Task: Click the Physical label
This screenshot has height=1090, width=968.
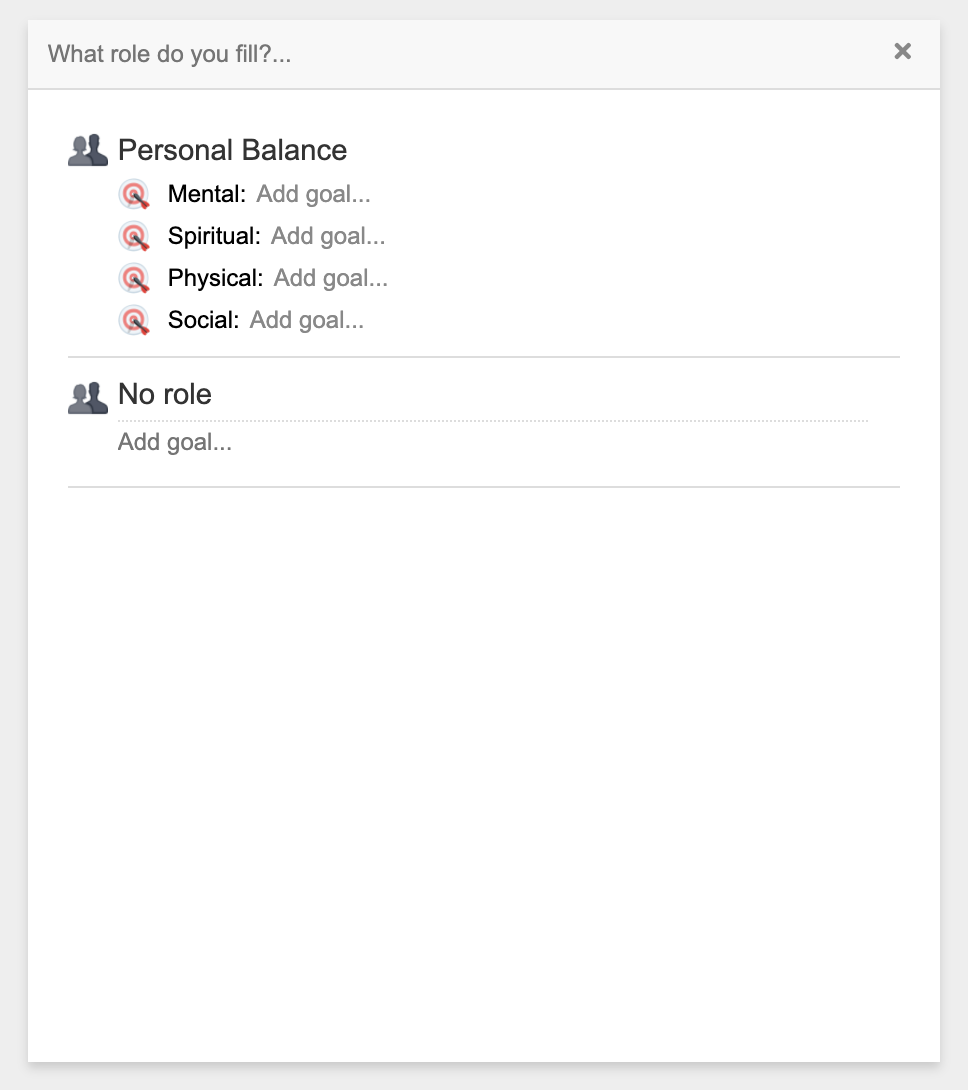Action: tap(216, 278)
